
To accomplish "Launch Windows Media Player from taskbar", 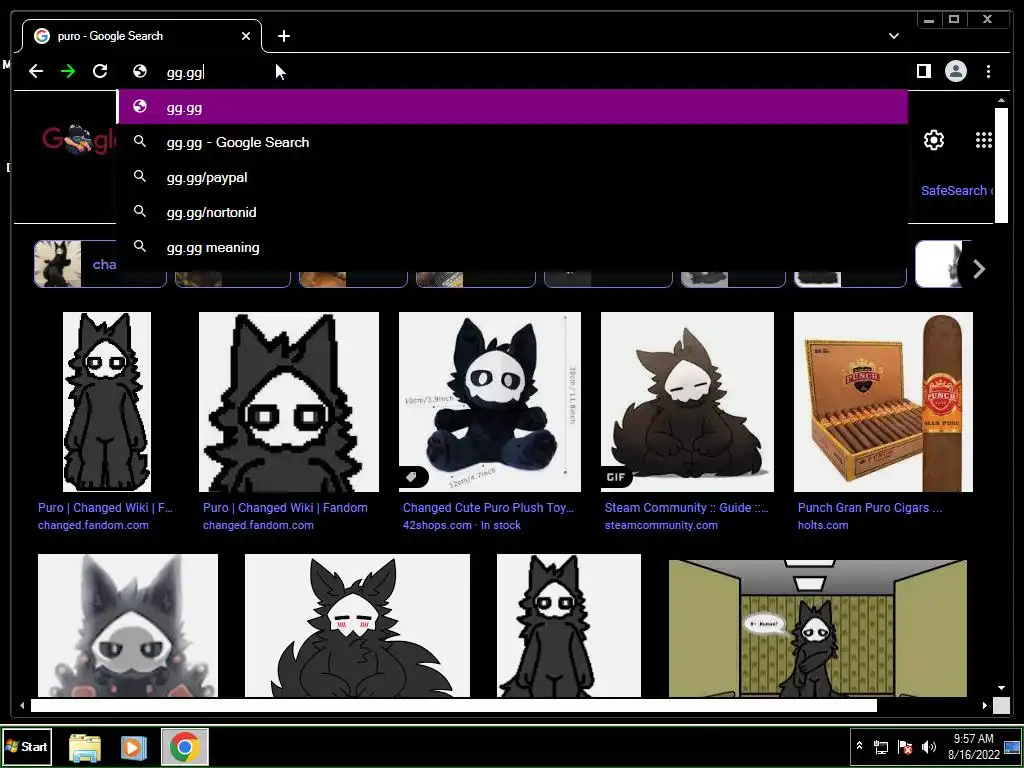I will click(x=133, y=747).
